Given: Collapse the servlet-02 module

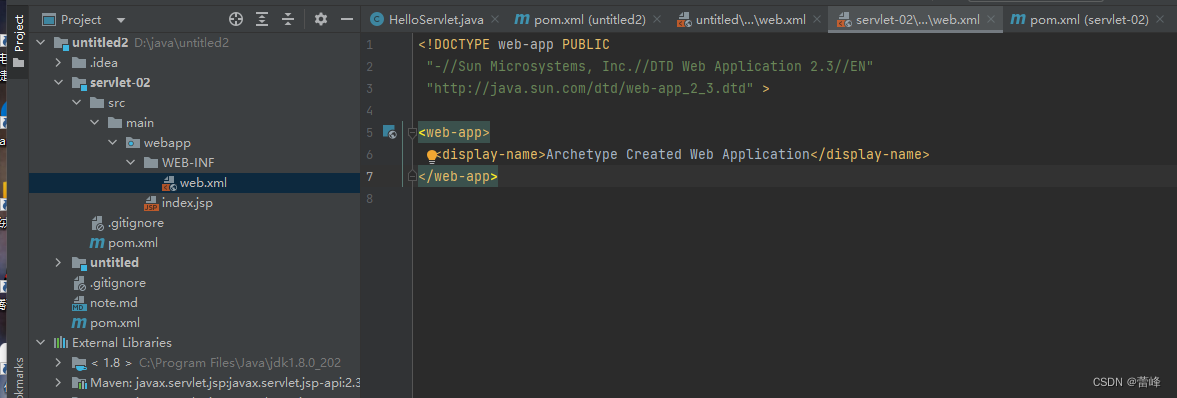Looking at the screenshot, I should pyautogui.click(x=59, y=83).
